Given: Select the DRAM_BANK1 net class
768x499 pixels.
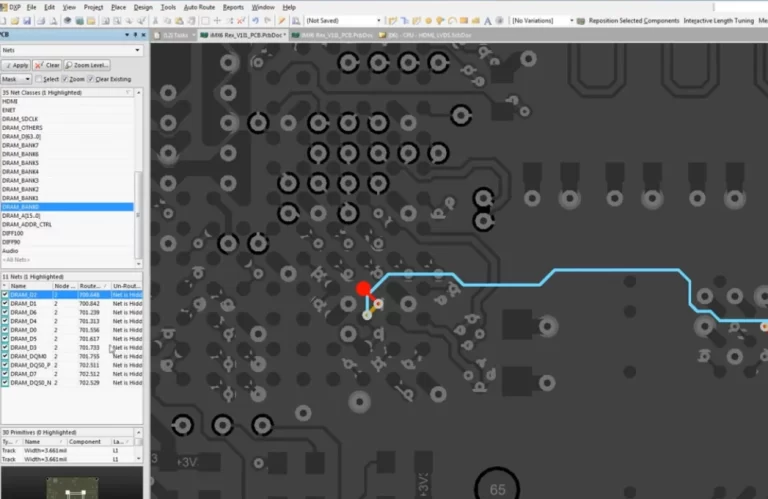Looking at the screenshot, I should [x=67, y=198].
